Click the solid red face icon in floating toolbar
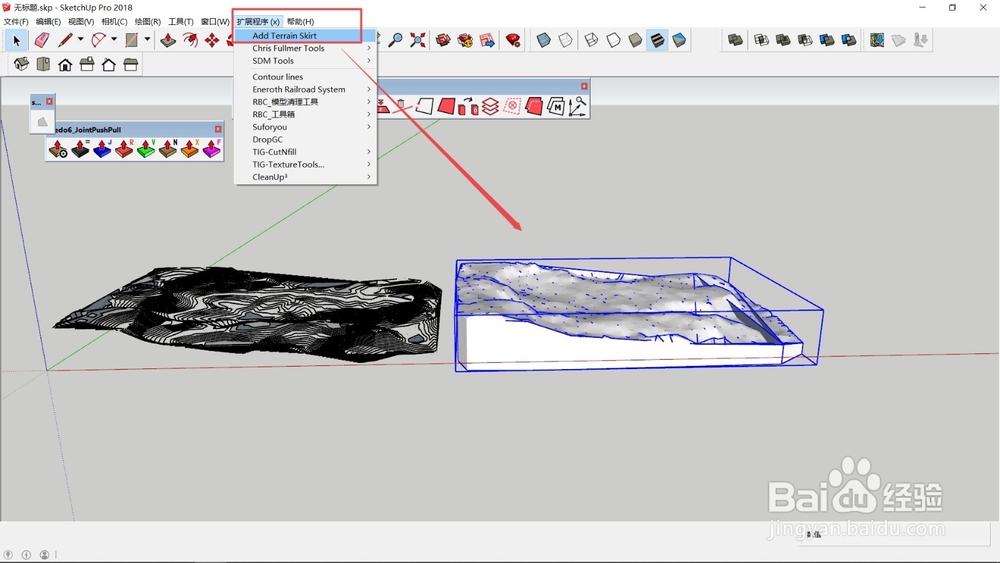Image resolution: width=1000 pixels, height=563 pixels. pyautogui.click(x=446, y=106)
